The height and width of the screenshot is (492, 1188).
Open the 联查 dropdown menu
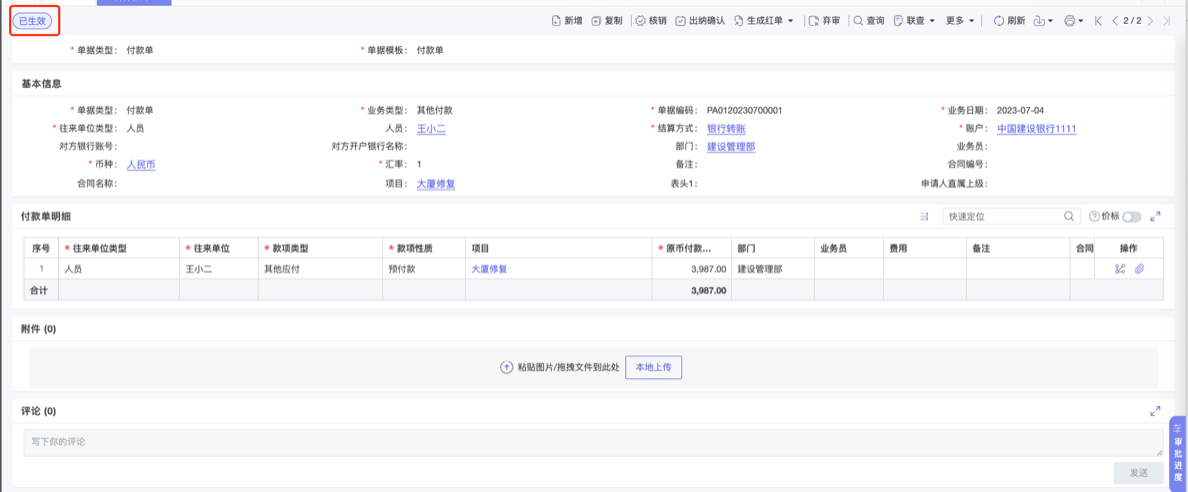914,21
